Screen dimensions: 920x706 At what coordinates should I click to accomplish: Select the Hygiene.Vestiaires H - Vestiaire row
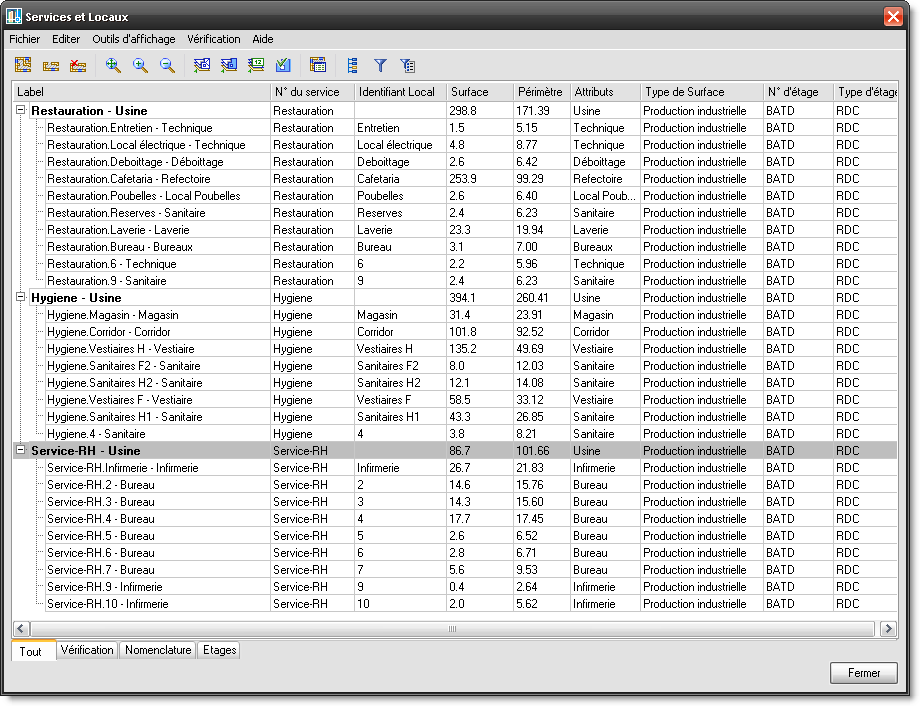pyautogui.click(x=120, y=349)
